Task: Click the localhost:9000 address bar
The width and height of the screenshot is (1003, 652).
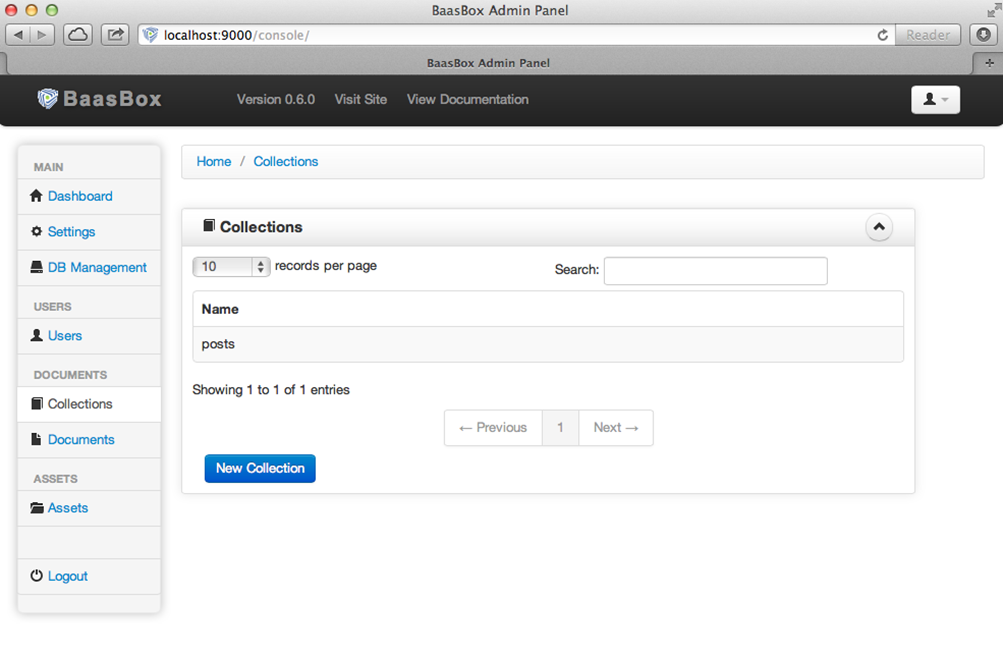Action: (x=518, y=35)
